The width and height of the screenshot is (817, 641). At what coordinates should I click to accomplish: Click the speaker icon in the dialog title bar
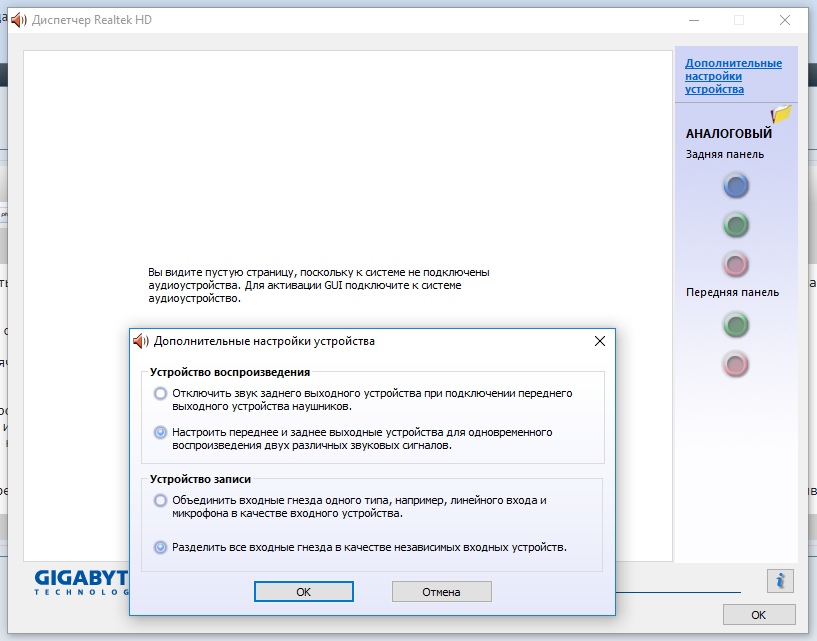[x=141, y=341]
